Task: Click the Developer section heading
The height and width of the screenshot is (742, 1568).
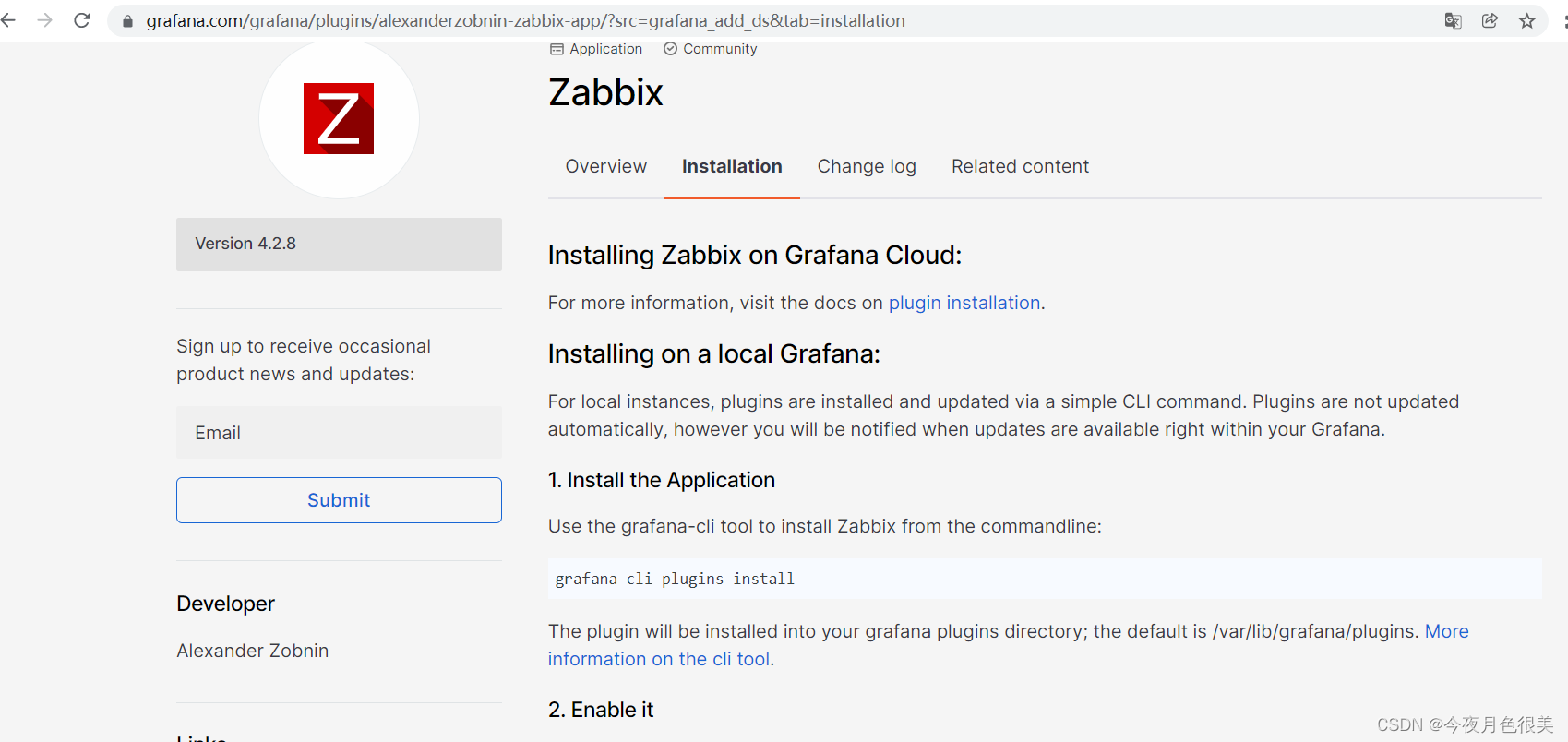Action: (226, 604)
